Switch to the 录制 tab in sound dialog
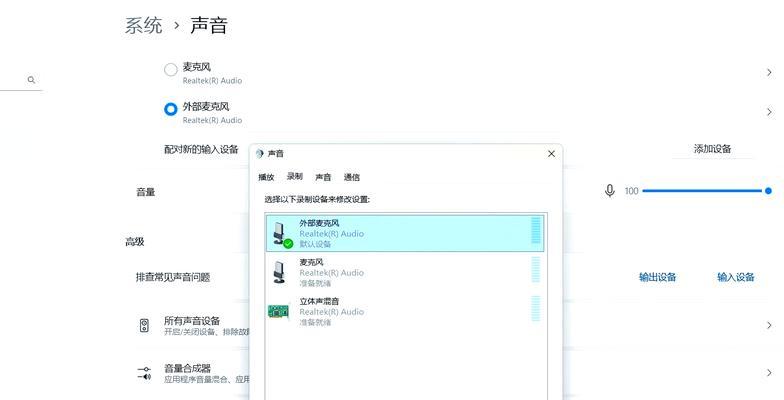Viewport: 784px width, 400px height. pos(294,176)
